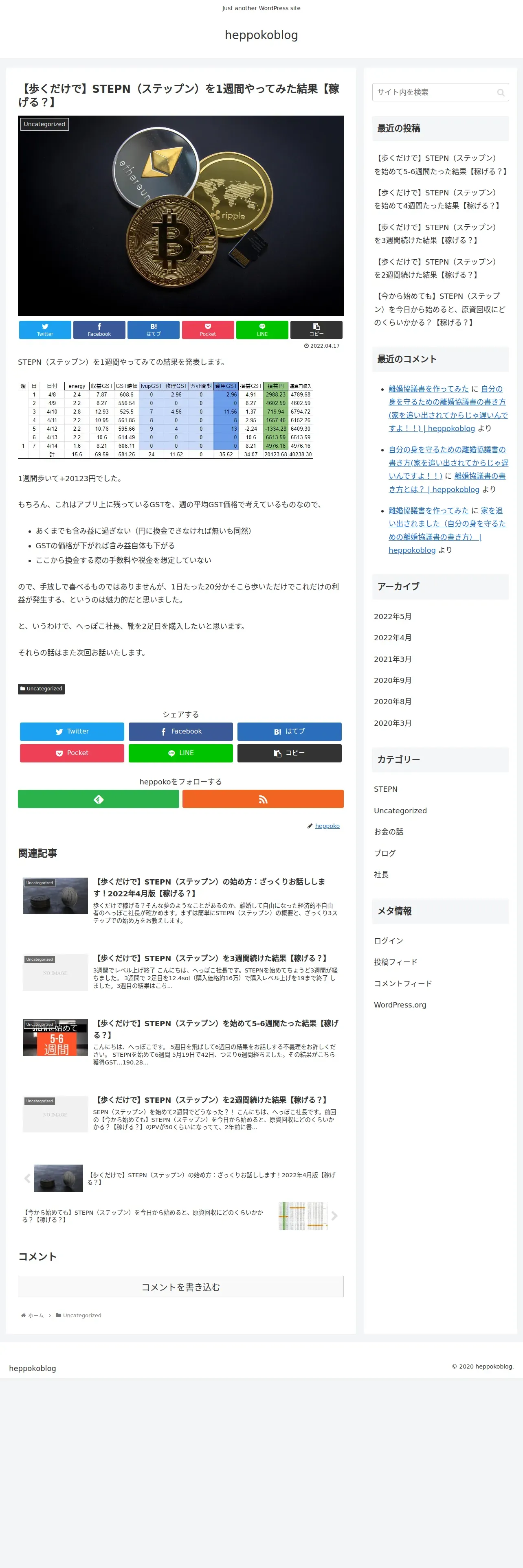The width and height of the screenshot is (523, 1568).
Task: Go to previous post with left chevron
Action: (27, 1179)
